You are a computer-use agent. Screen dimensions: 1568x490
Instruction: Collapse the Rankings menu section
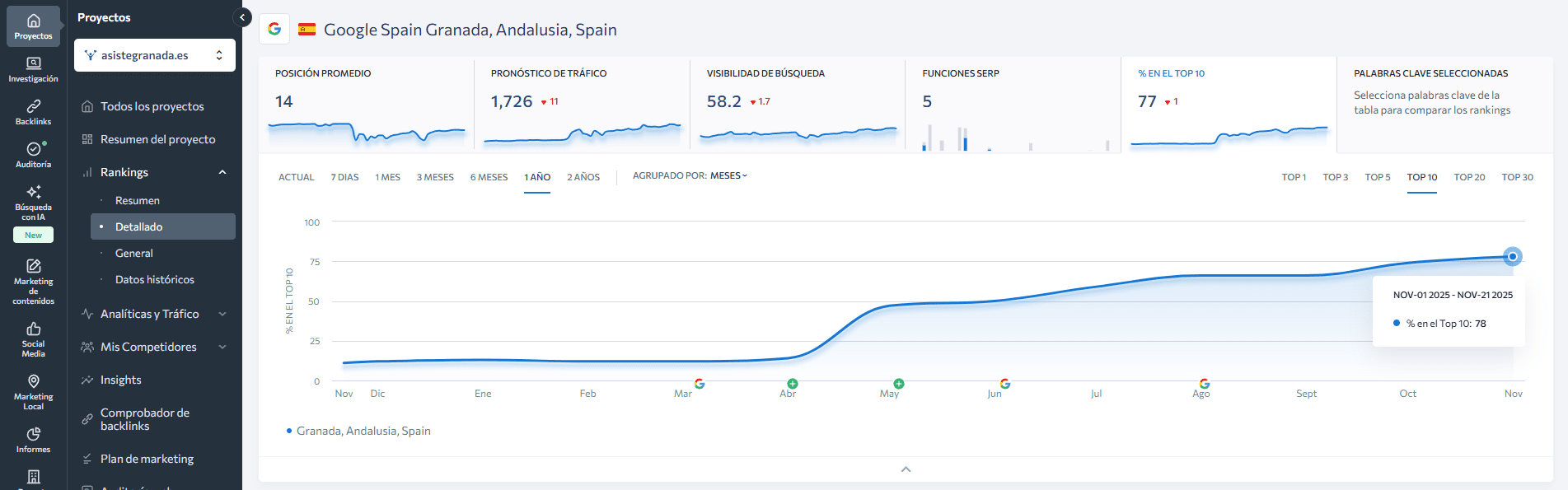pos(222,172)
